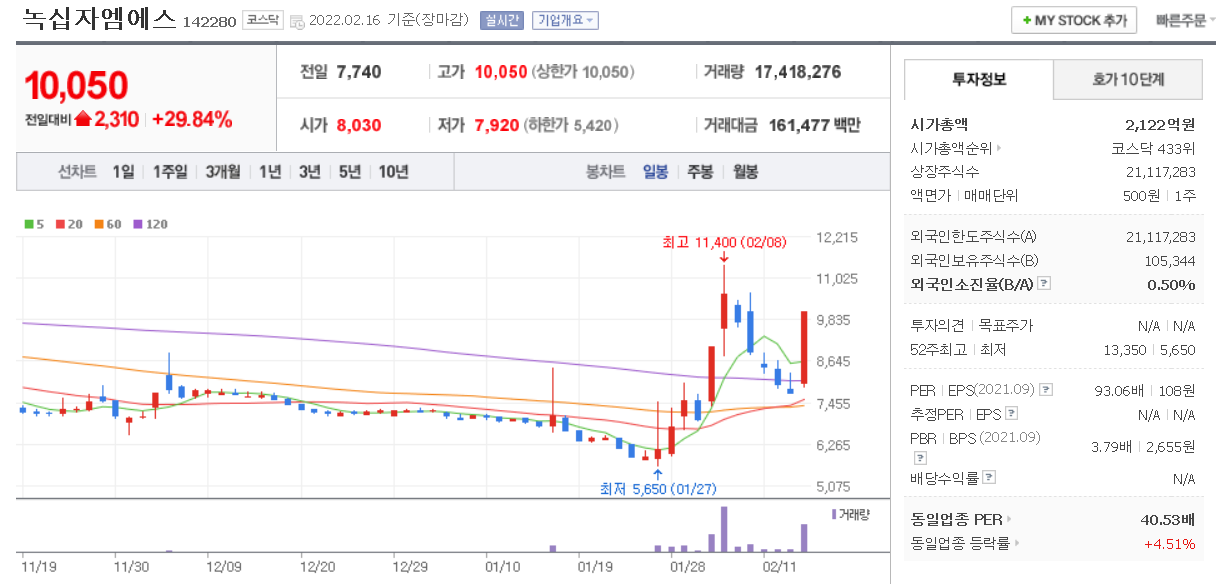The image size is (1227, 584).
Task: Expand the 빠른주문 dropdown
Action: [1187, 20]
